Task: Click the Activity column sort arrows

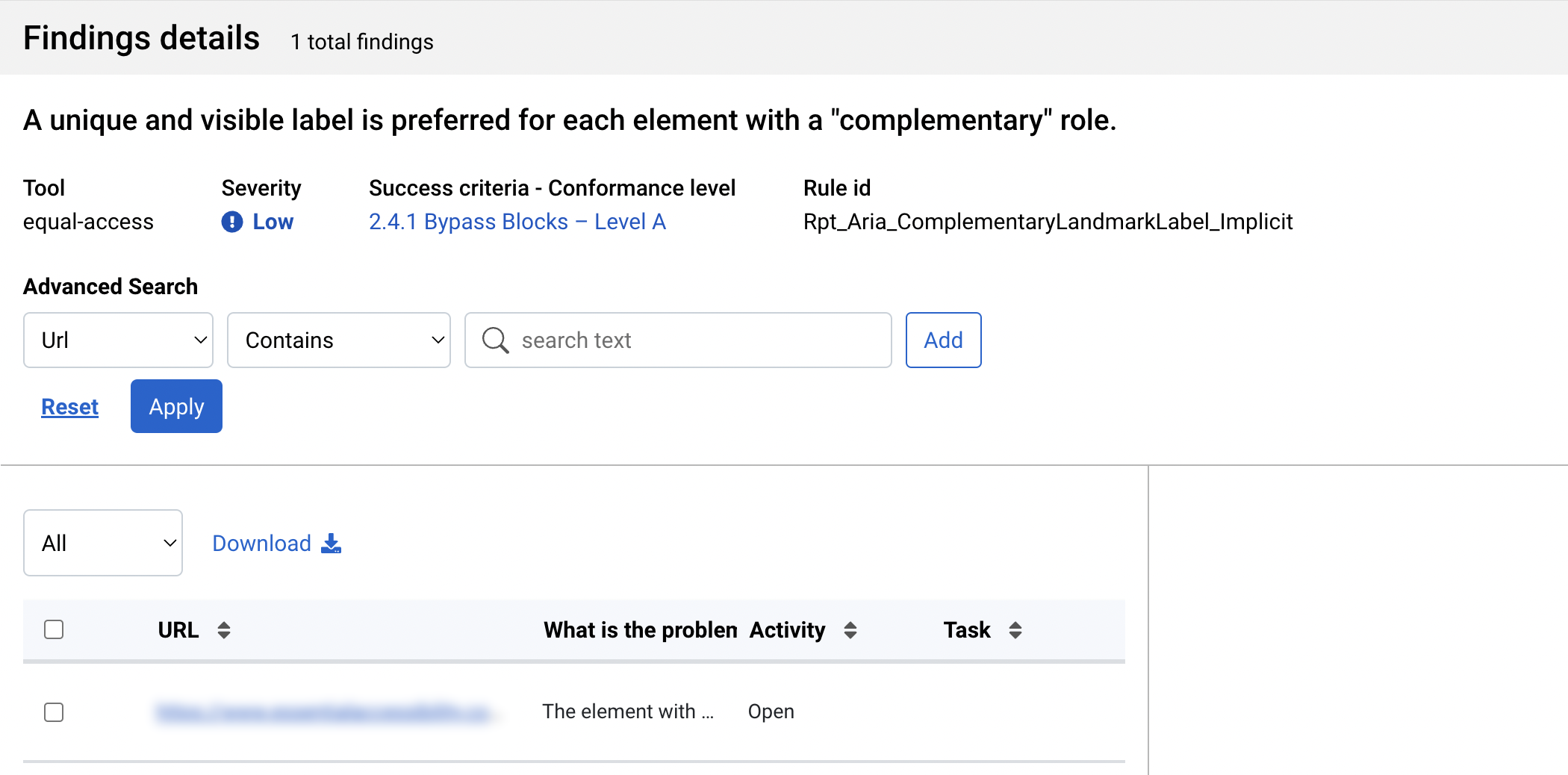Action: pyautogui.click(x=850, y=630)
